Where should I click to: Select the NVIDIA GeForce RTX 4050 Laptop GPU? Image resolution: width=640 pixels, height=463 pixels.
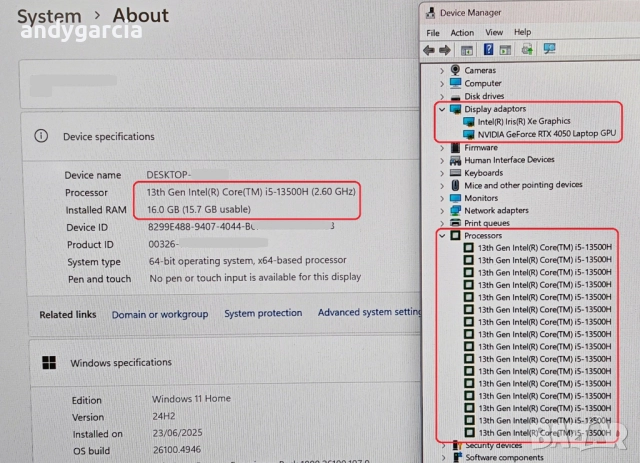[x=545, y=134]
